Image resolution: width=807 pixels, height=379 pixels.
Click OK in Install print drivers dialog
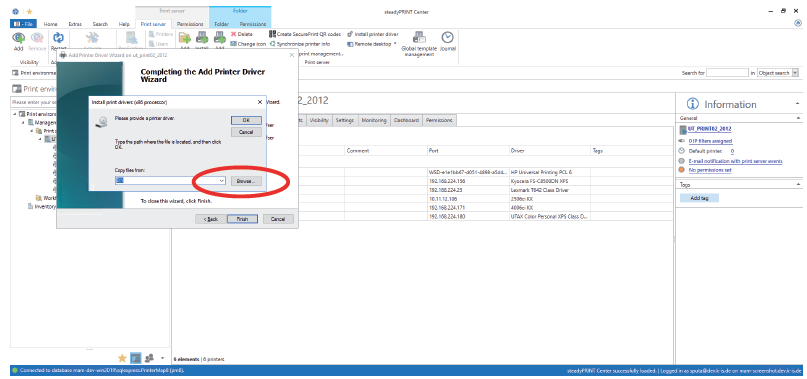[x=246, y=119]
